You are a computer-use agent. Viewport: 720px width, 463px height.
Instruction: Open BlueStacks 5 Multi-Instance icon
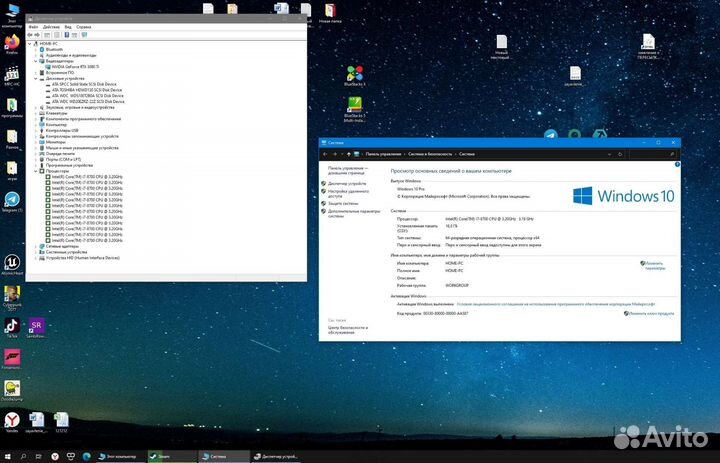[354, 109]
